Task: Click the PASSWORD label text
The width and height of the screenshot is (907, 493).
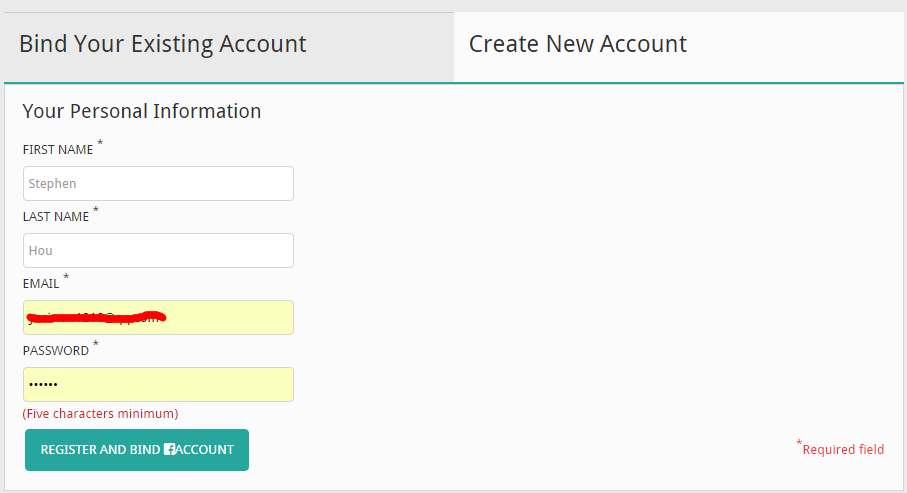Action: [x=56, y=351]
